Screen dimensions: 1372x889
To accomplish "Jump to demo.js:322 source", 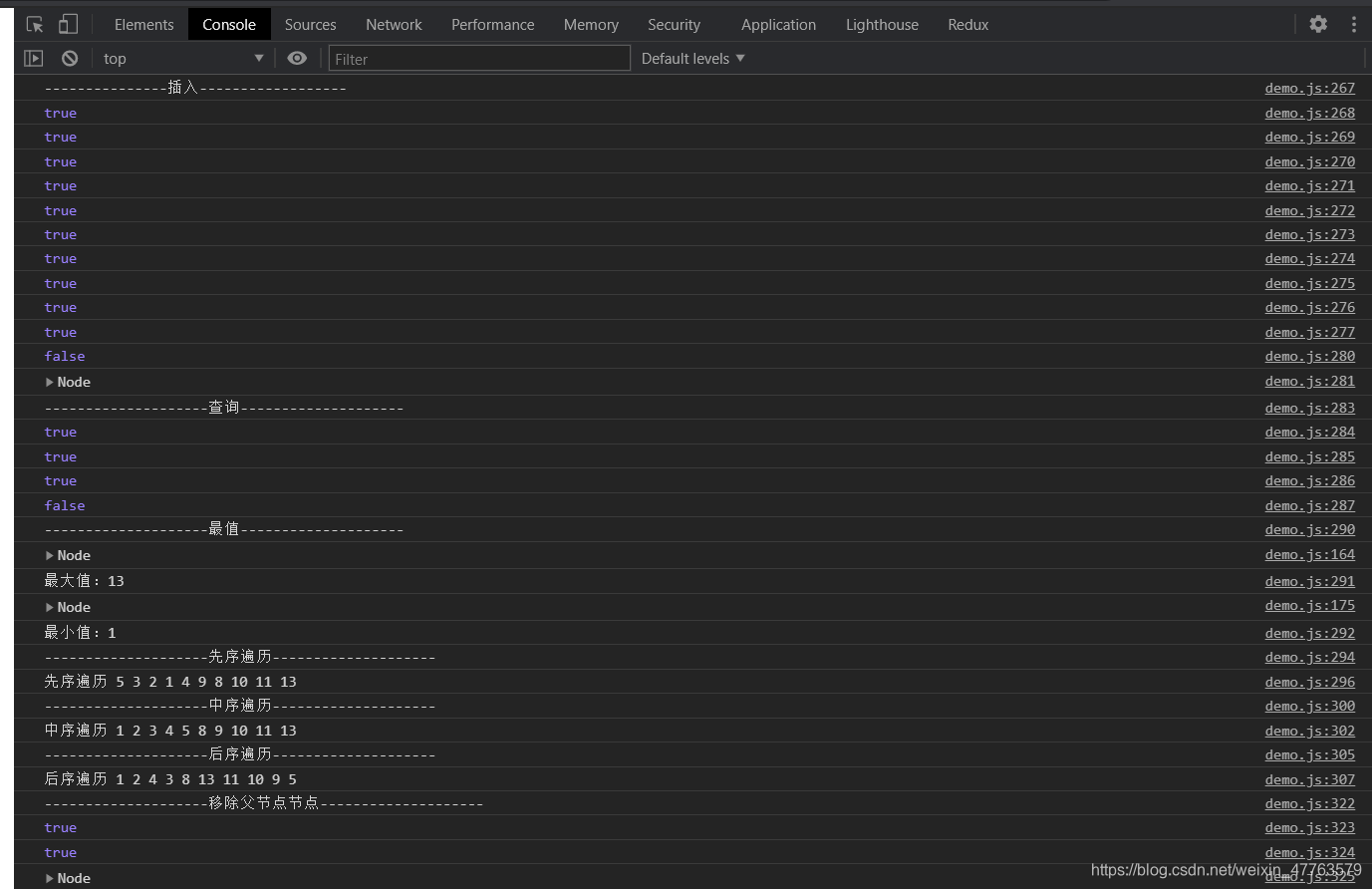I will point(1309,803).
